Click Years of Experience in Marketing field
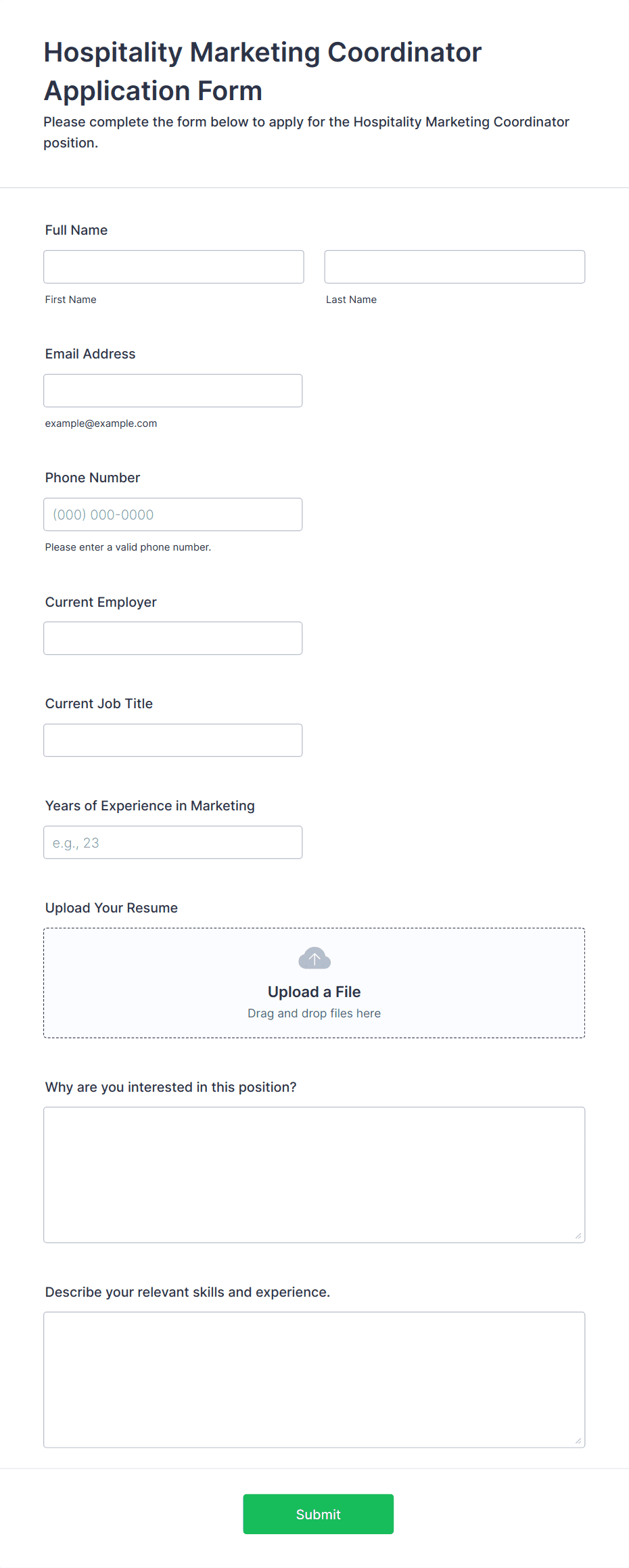Viewport: 629px width, 1568px height. coord(173,842)
